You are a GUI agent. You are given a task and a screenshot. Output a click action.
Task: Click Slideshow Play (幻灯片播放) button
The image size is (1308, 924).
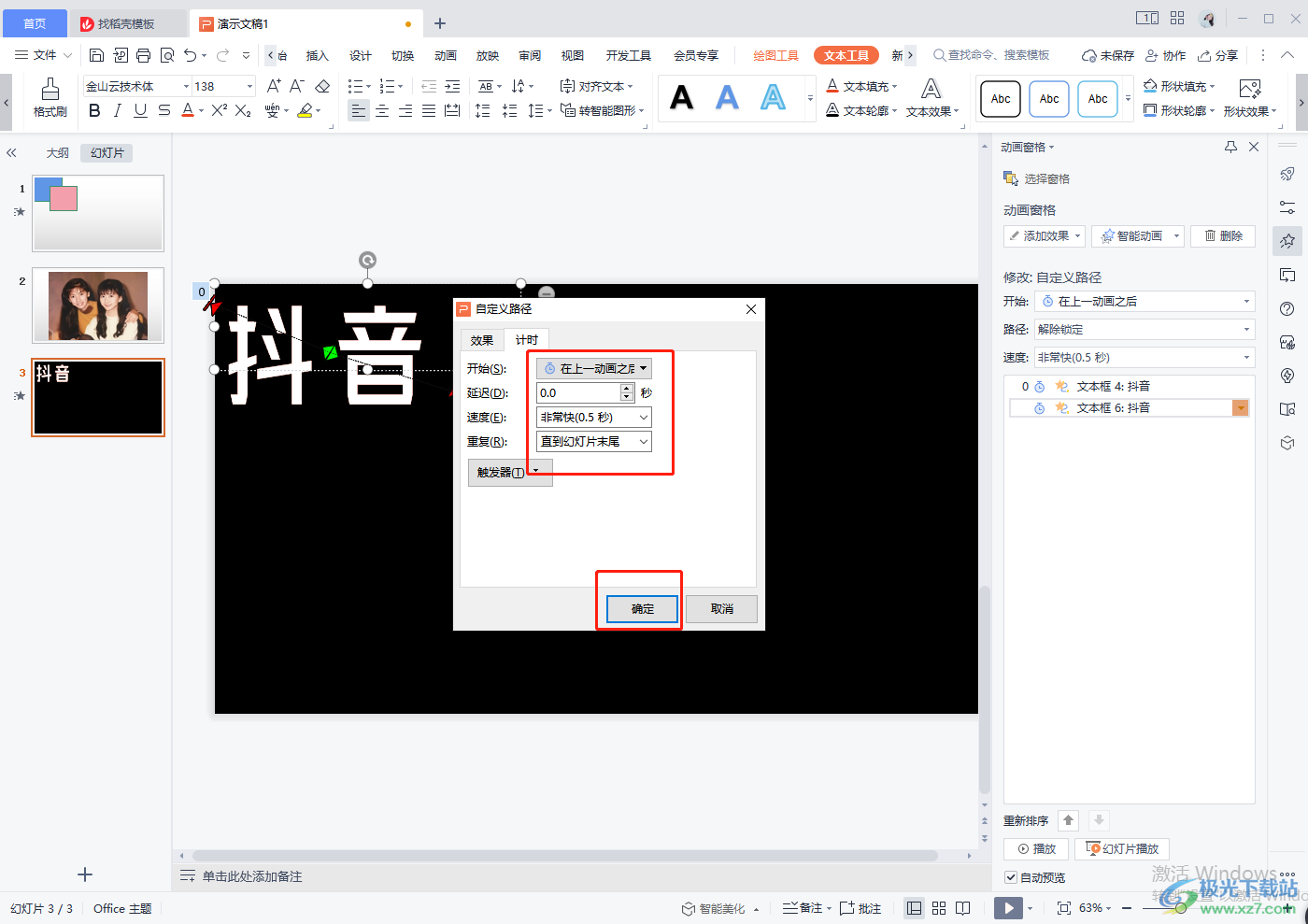1122,848
